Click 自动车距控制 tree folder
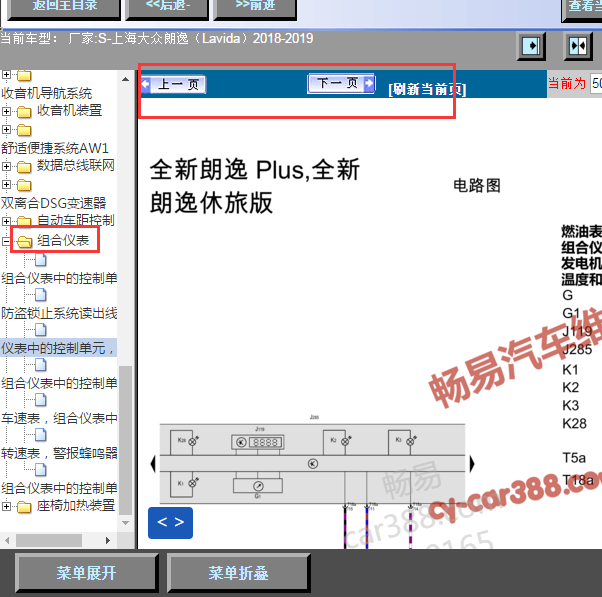This screenshot has width=602, height=597. click(x=75, y=220)
